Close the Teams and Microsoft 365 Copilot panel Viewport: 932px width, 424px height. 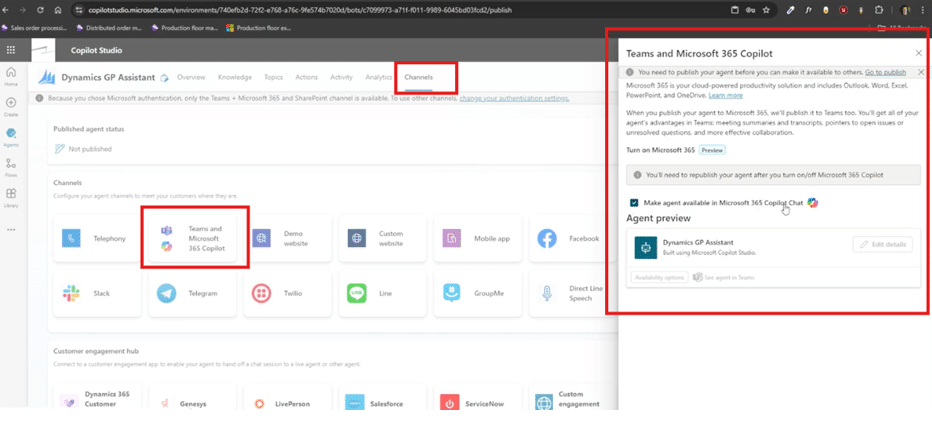[918, 54]
